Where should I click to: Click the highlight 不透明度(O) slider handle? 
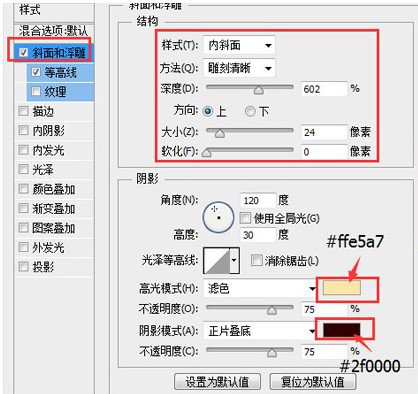point(272,310)
